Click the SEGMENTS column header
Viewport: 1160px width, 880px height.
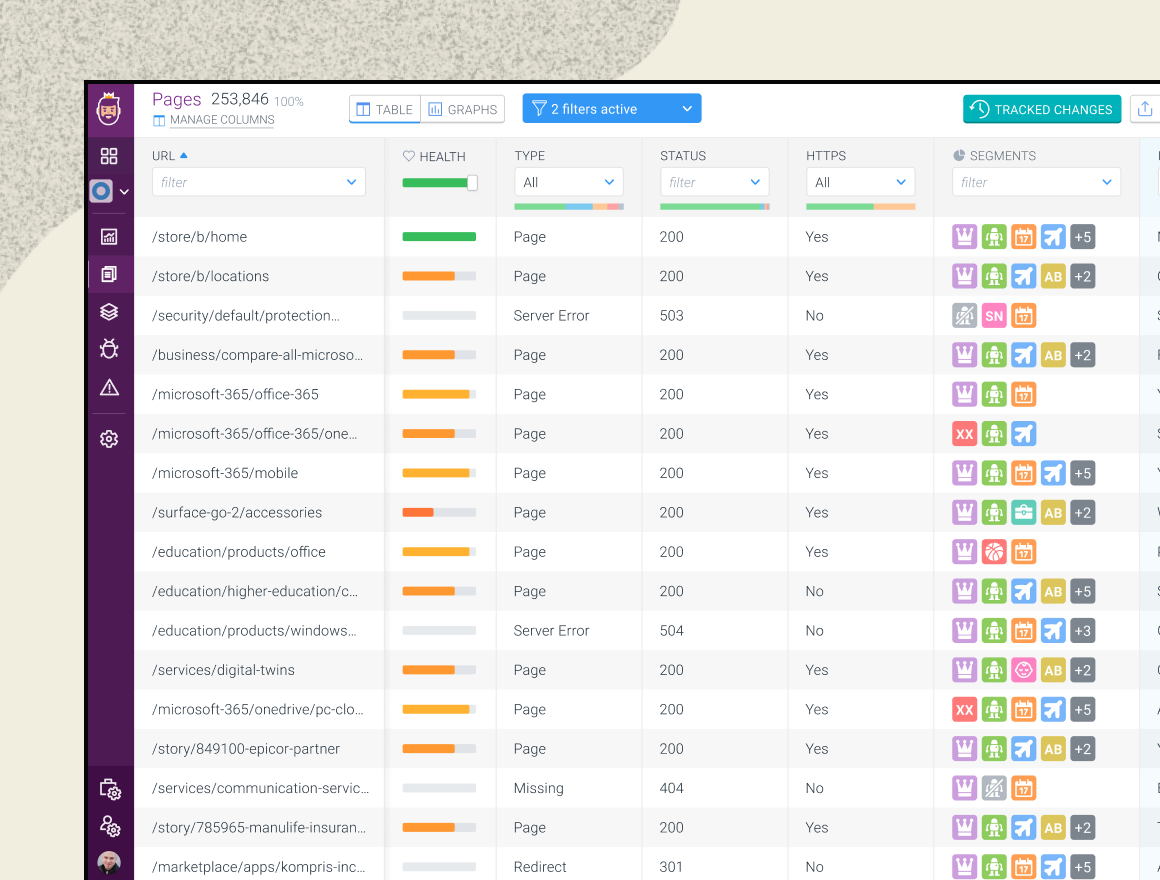[1002, 156]
